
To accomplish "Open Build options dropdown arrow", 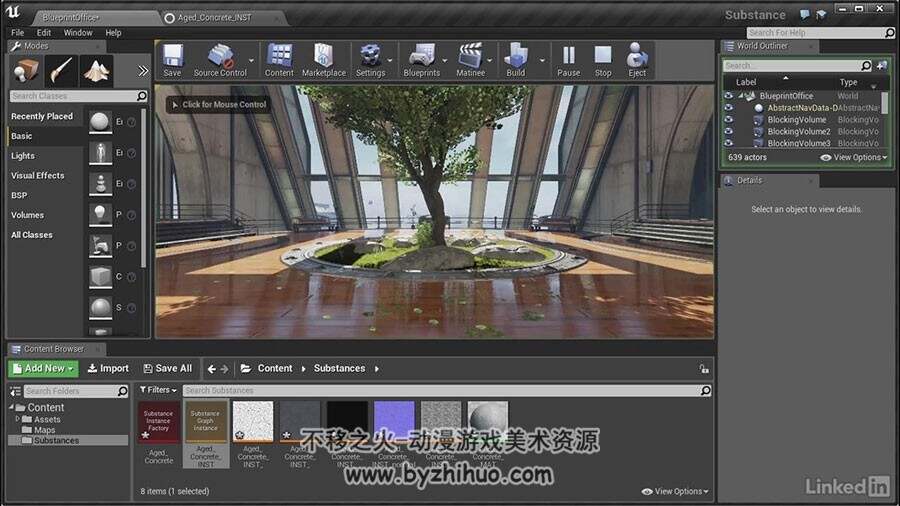I will [542, 60].
